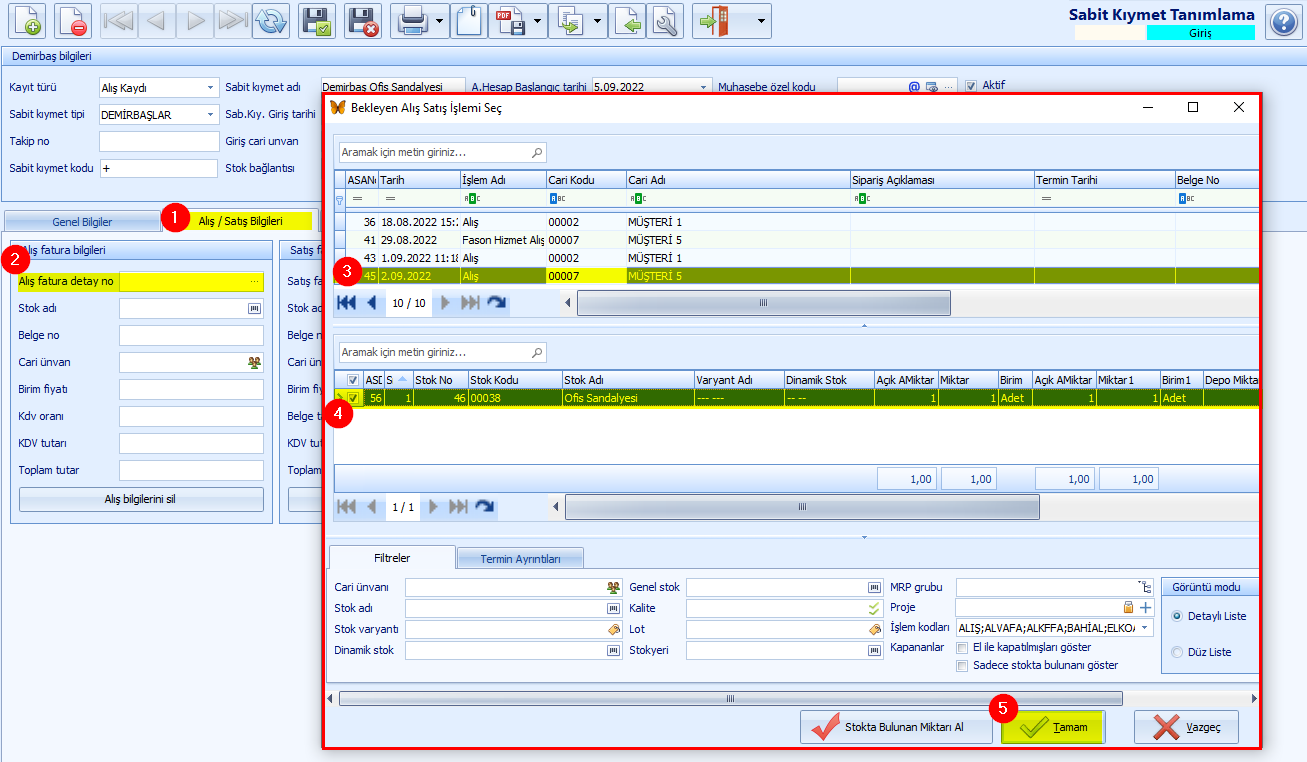The width and height of the screenshot is (1307, 762).
Task: Click the copy documents icon in toolbar
Action: (x=570, y=21)
